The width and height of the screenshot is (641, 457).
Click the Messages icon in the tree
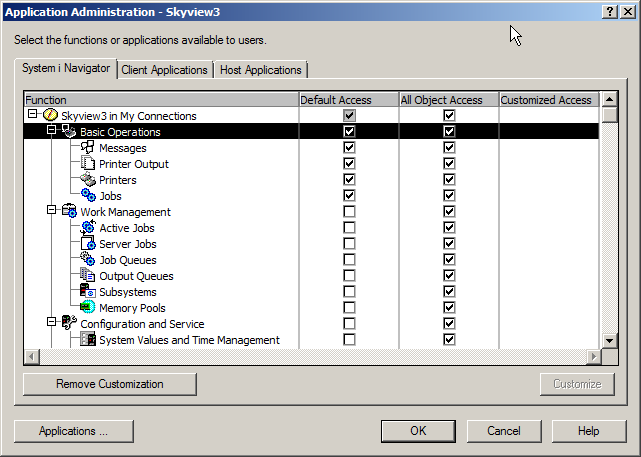(88, 148)
